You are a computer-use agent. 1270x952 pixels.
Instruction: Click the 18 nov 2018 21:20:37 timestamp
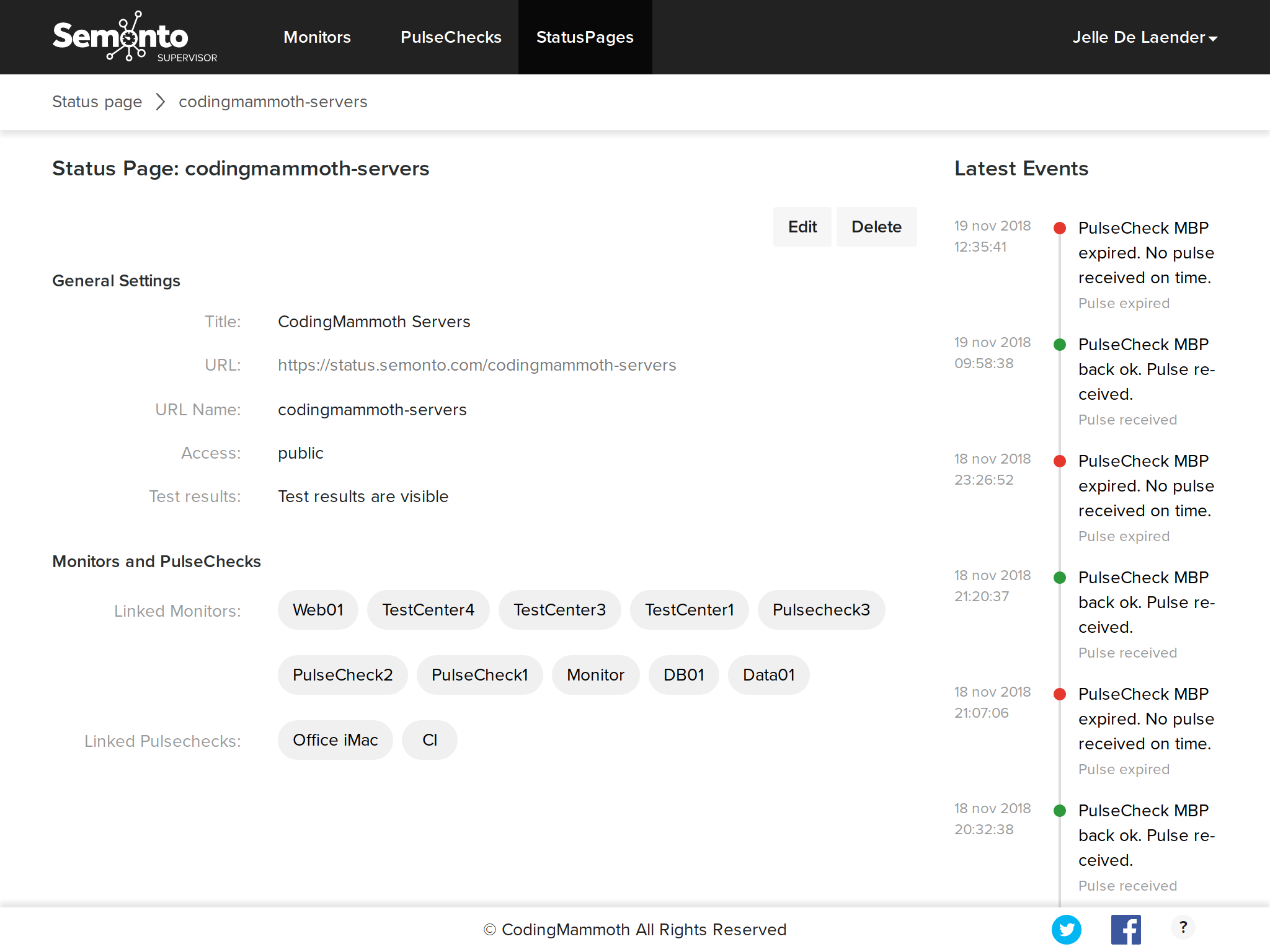click(x=992, y=586)
